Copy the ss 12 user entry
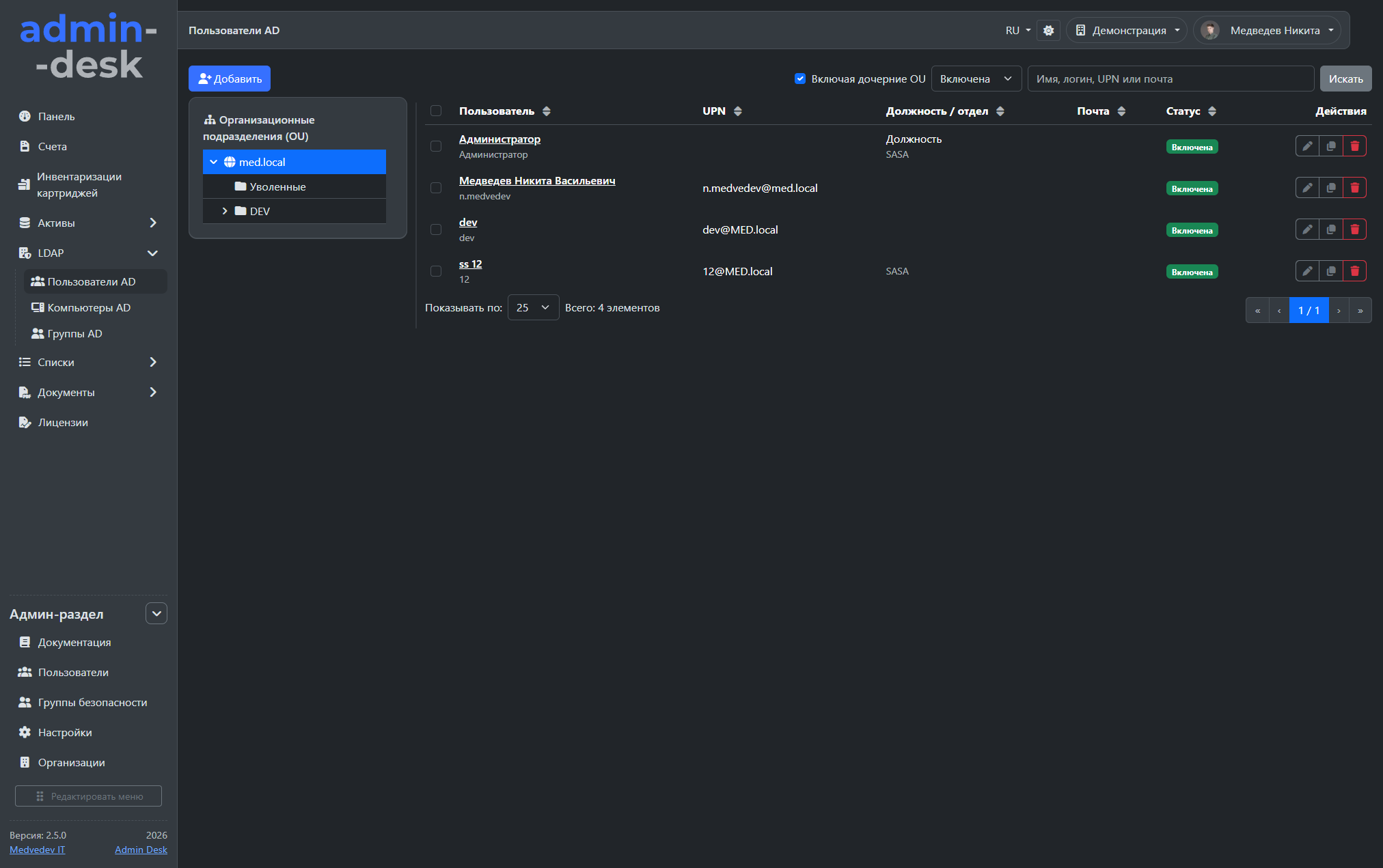Screen dimensions: 1383x868 pyautogui.click(x=1331, y=271)
